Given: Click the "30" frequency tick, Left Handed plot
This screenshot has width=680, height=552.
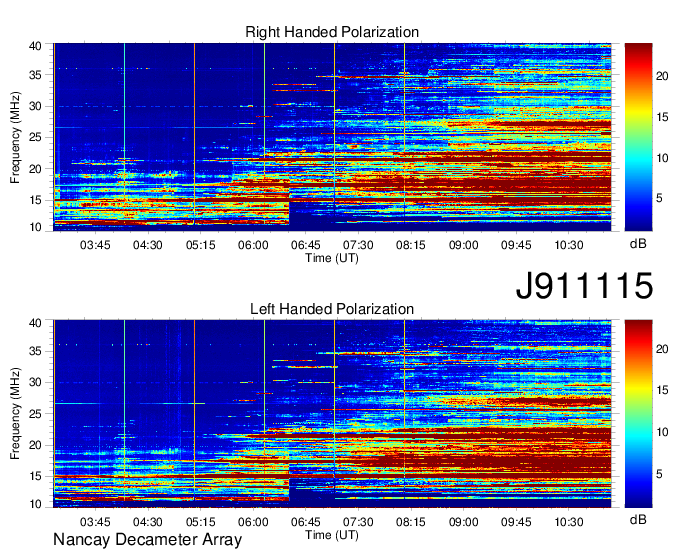Looking at the screenshot, I should 36,382.
